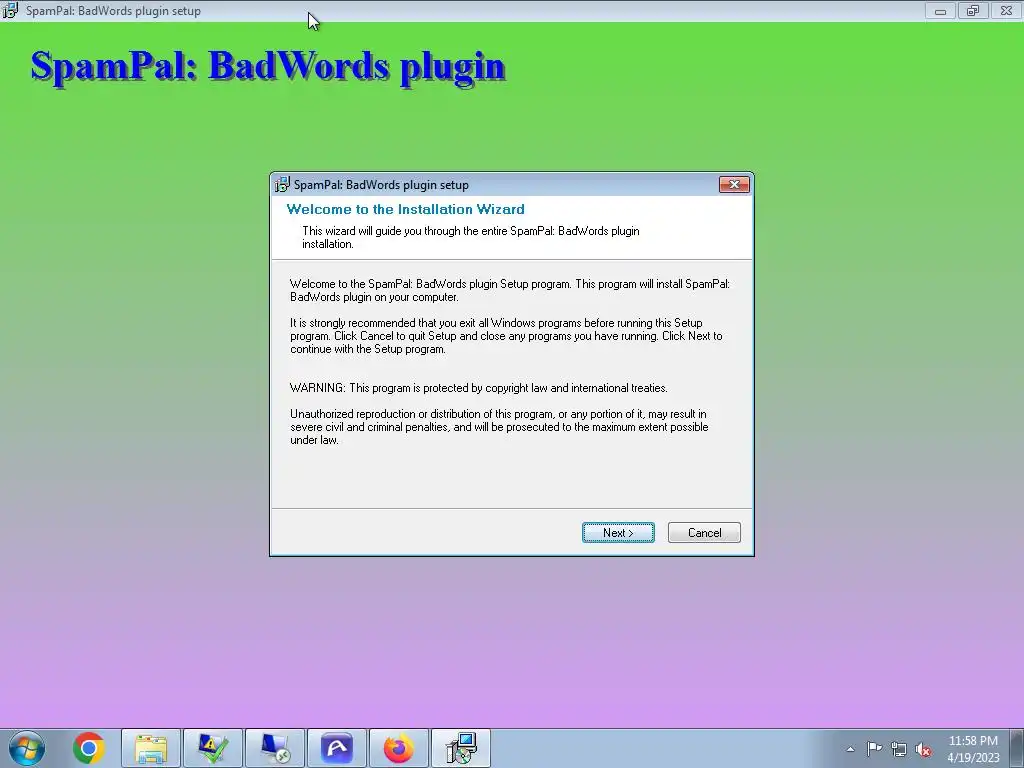
Task: Restore down the setup background window
Action: 973,10
